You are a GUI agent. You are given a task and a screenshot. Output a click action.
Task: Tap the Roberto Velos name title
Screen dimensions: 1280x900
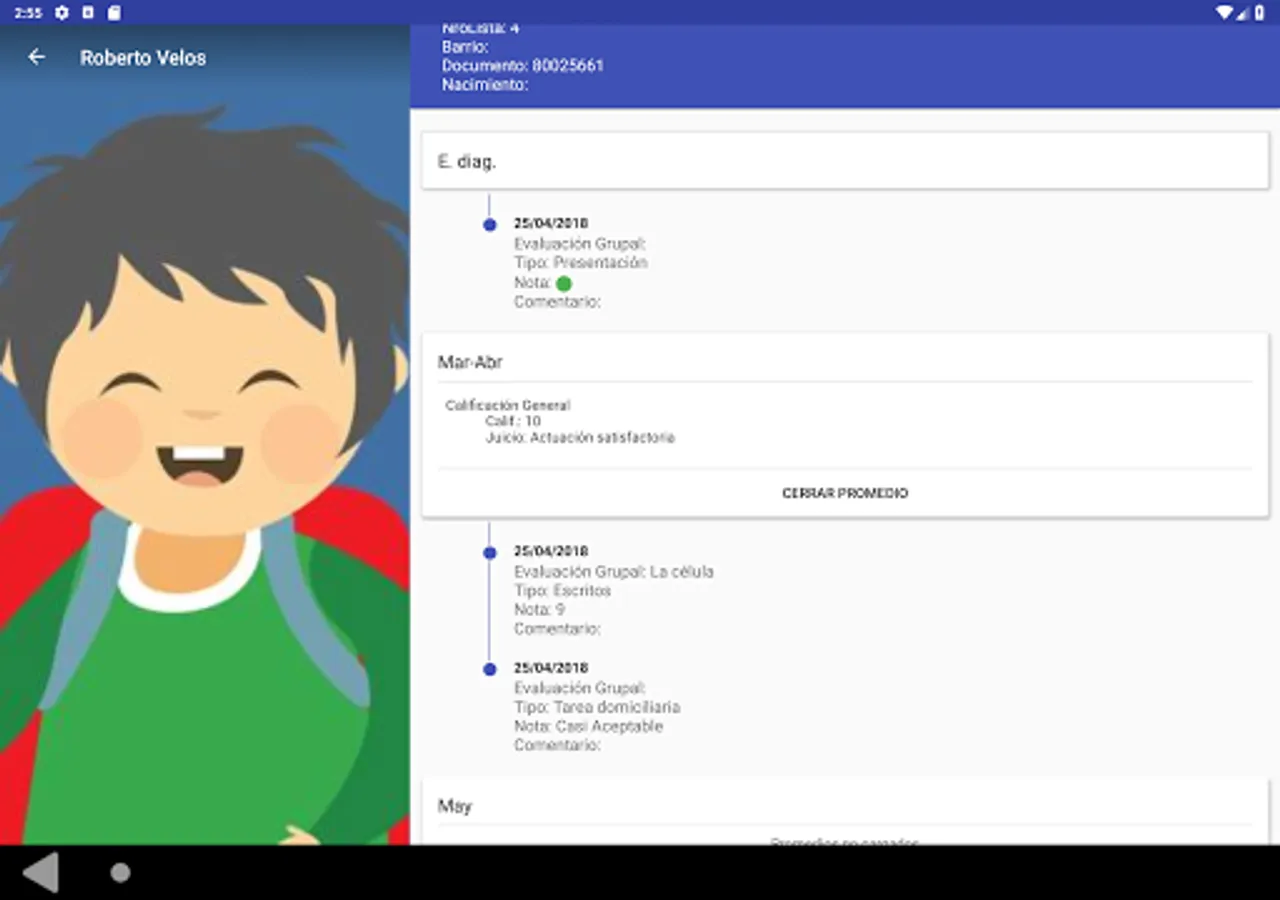[143, 57]
